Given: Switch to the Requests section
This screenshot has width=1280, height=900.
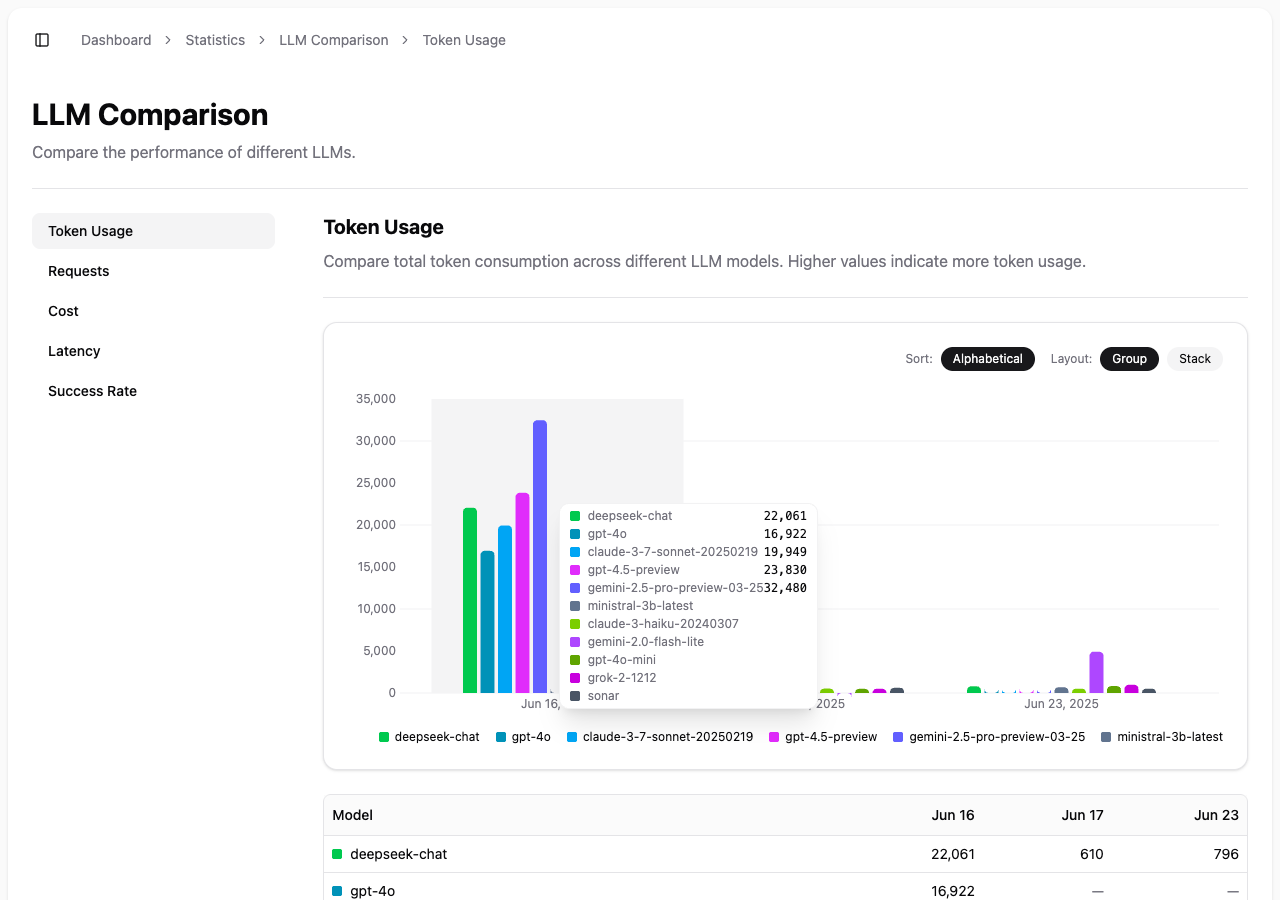Looking at the screenshot, I should click(153, 271).
